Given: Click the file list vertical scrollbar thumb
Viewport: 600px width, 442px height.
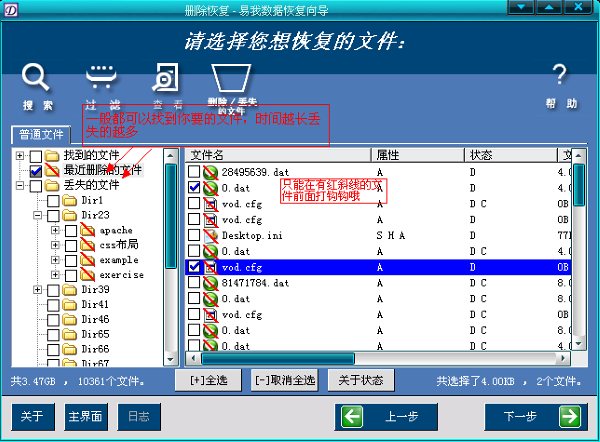Looking at the screenshot, I should click(579, 185).
